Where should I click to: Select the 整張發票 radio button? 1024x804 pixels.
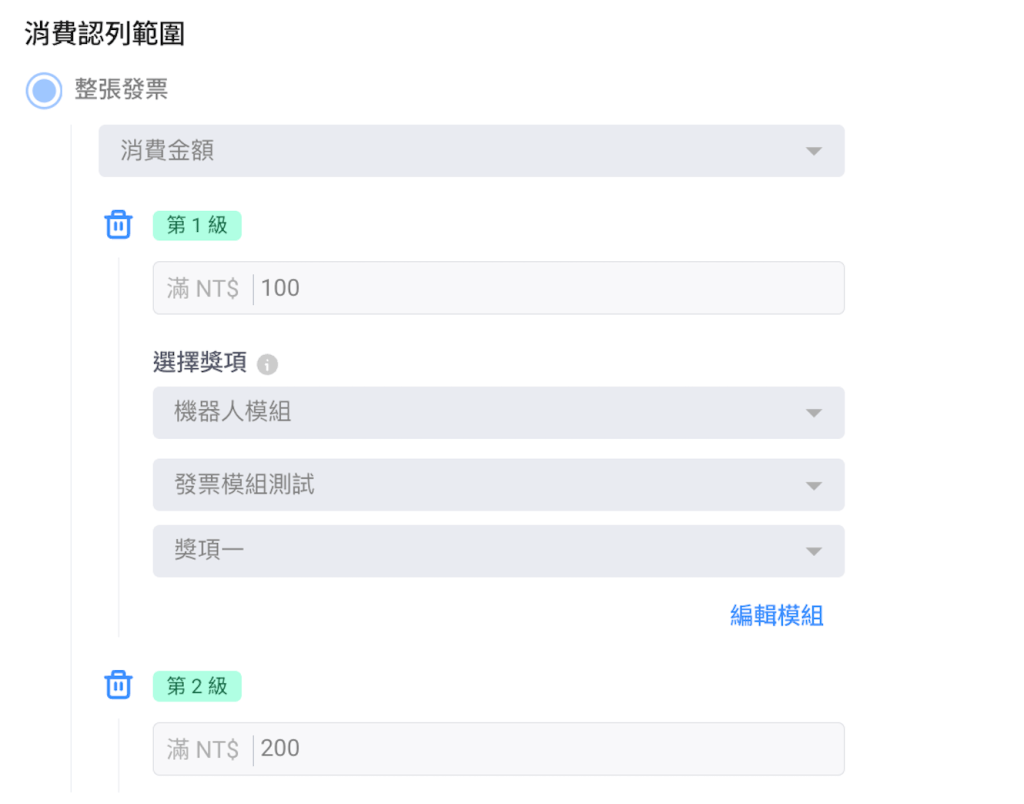coord(44,90)
